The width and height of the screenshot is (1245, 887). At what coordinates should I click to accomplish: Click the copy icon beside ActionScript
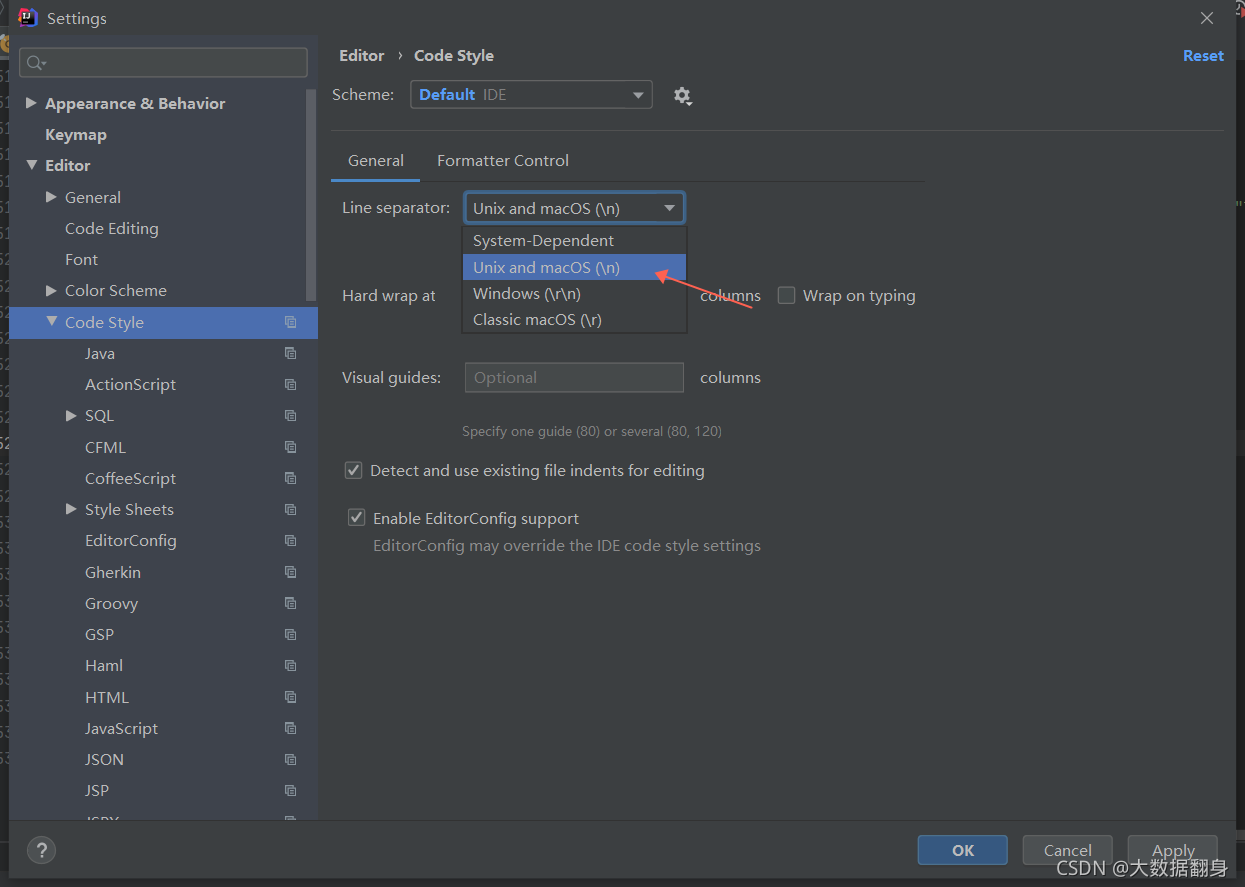[x=291, y=384]
